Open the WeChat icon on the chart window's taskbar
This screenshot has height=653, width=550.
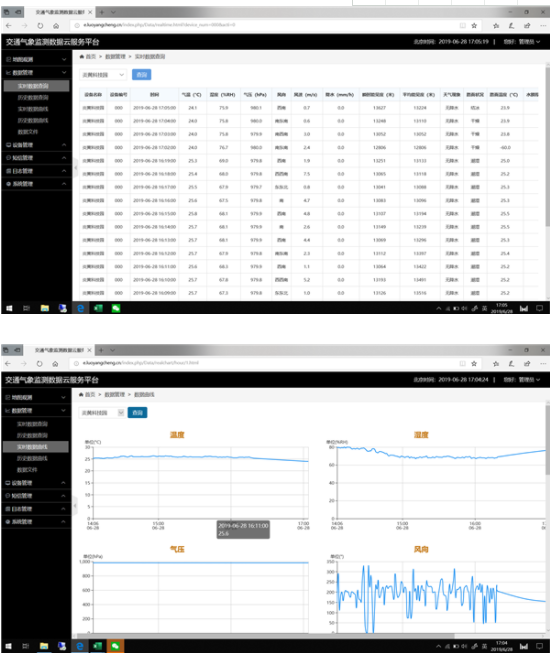(x=115, y=646)
